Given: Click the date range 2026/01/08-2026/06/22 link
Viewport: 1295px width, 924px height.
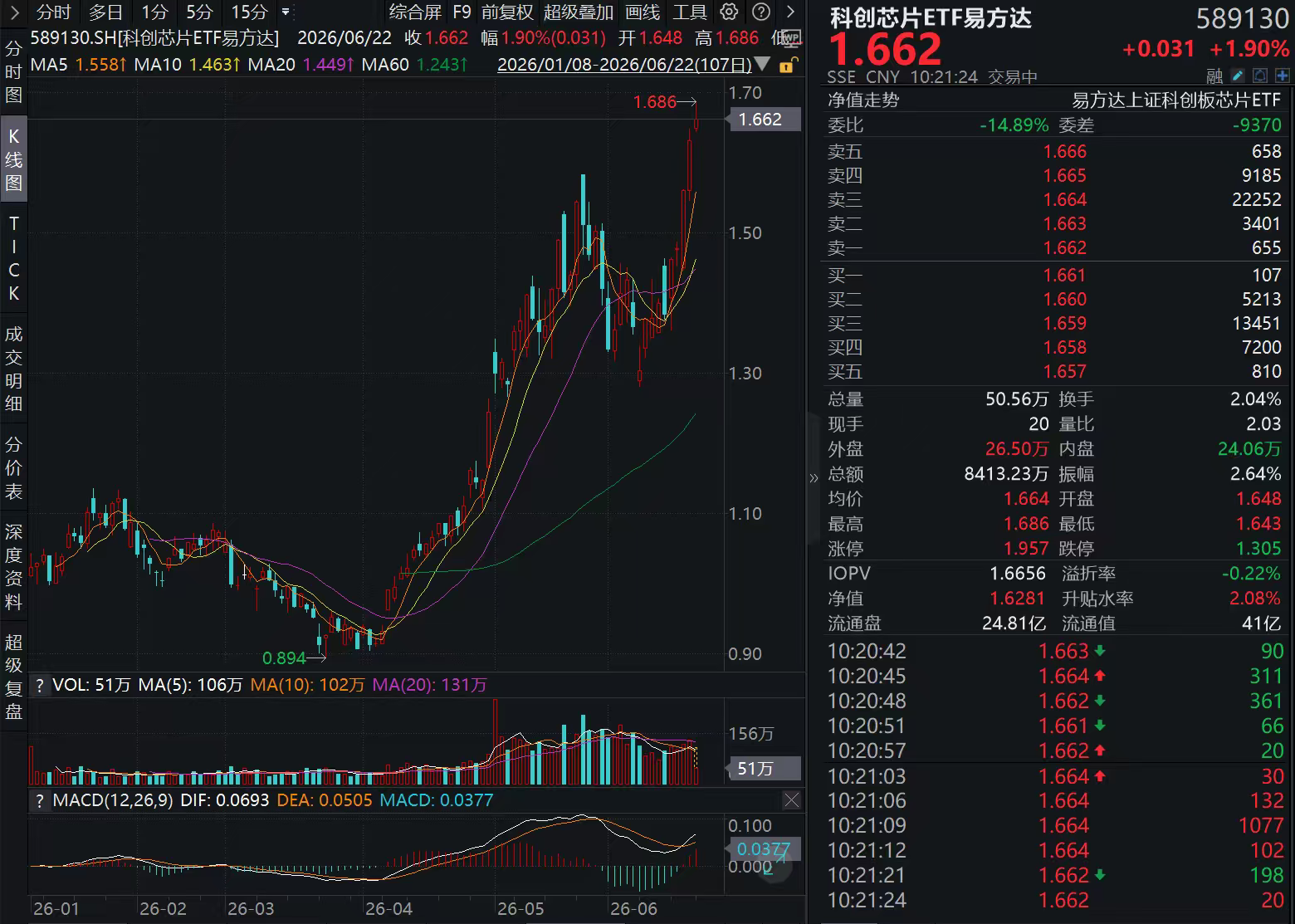Looking at the screenshot, I should click(624, 65).
